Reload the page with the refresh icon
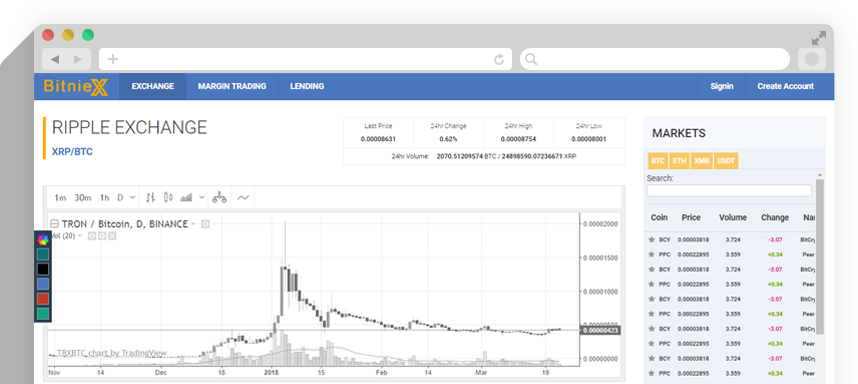858x384 pixels. 498,59
